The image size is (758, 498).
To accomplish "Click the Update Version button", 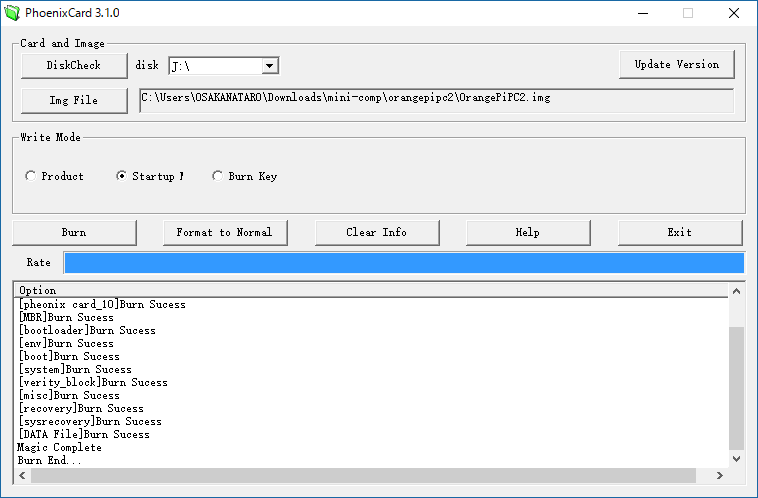I will click(x=677, y=64).
